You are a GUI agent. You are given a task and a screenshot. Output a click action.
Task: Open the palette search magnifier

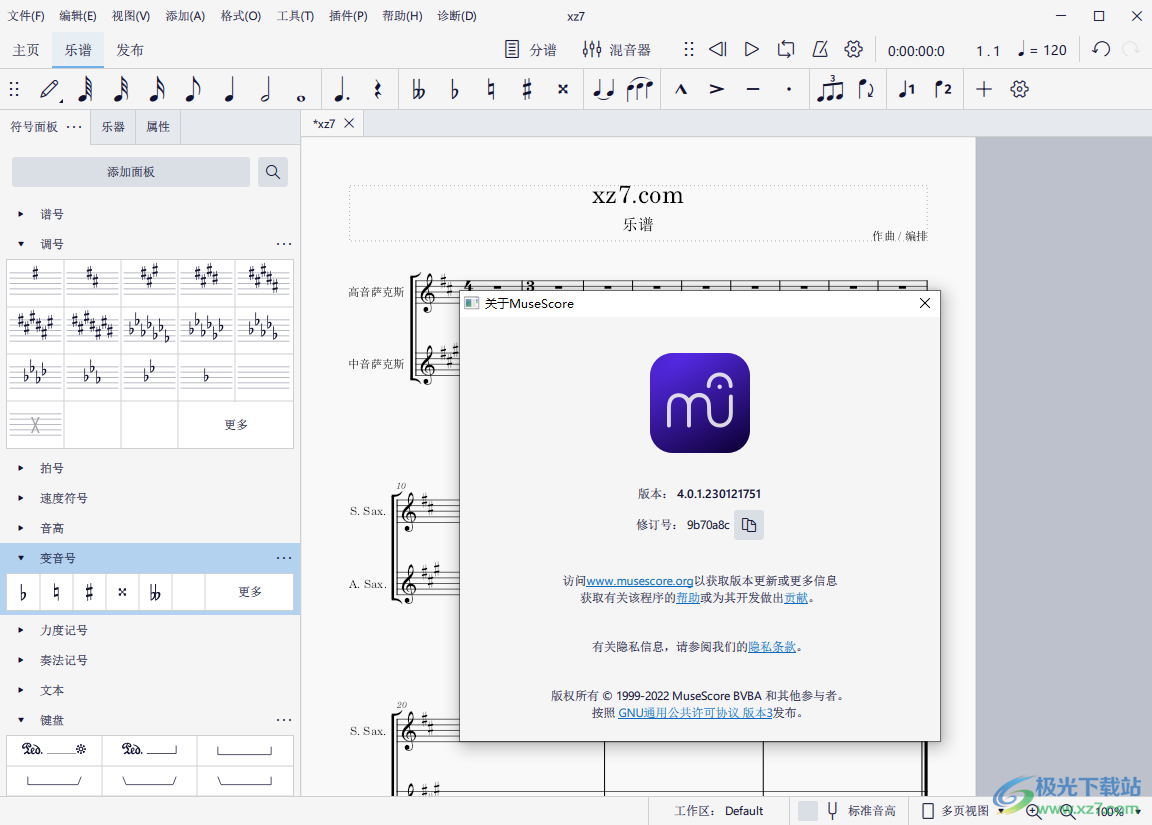[x=272, y=171]
